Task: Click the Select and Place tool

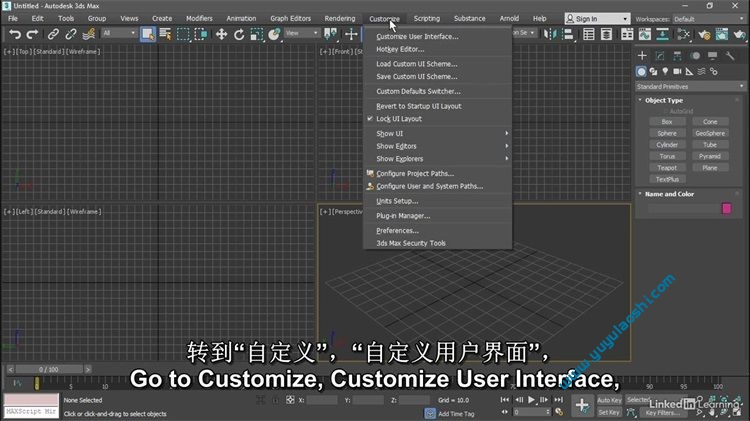Action: tap(274, 34)
